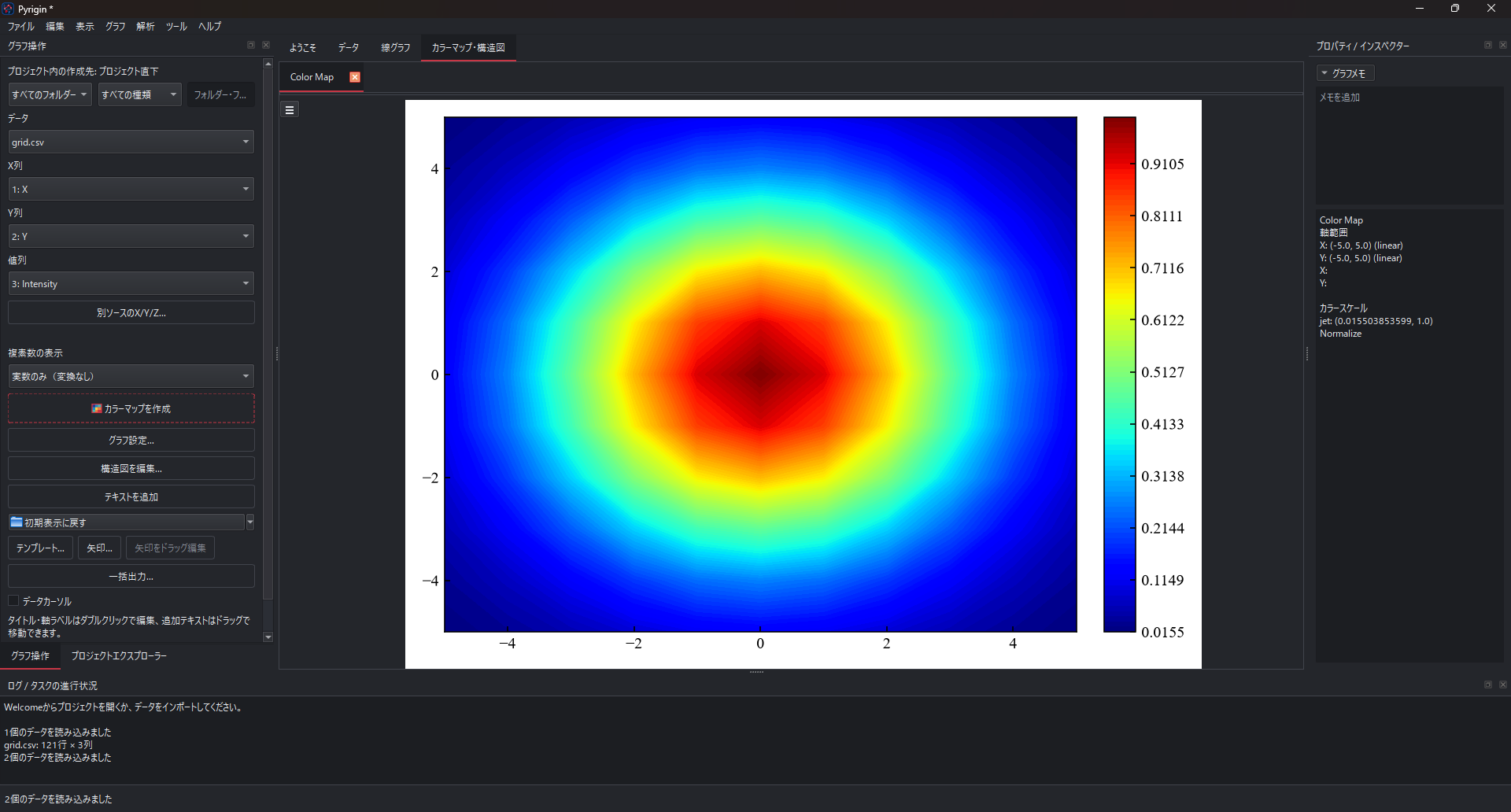Open the hamburger menu above the plot
1511x812 pixels.
pyautogui.click(x=290, y=110)
